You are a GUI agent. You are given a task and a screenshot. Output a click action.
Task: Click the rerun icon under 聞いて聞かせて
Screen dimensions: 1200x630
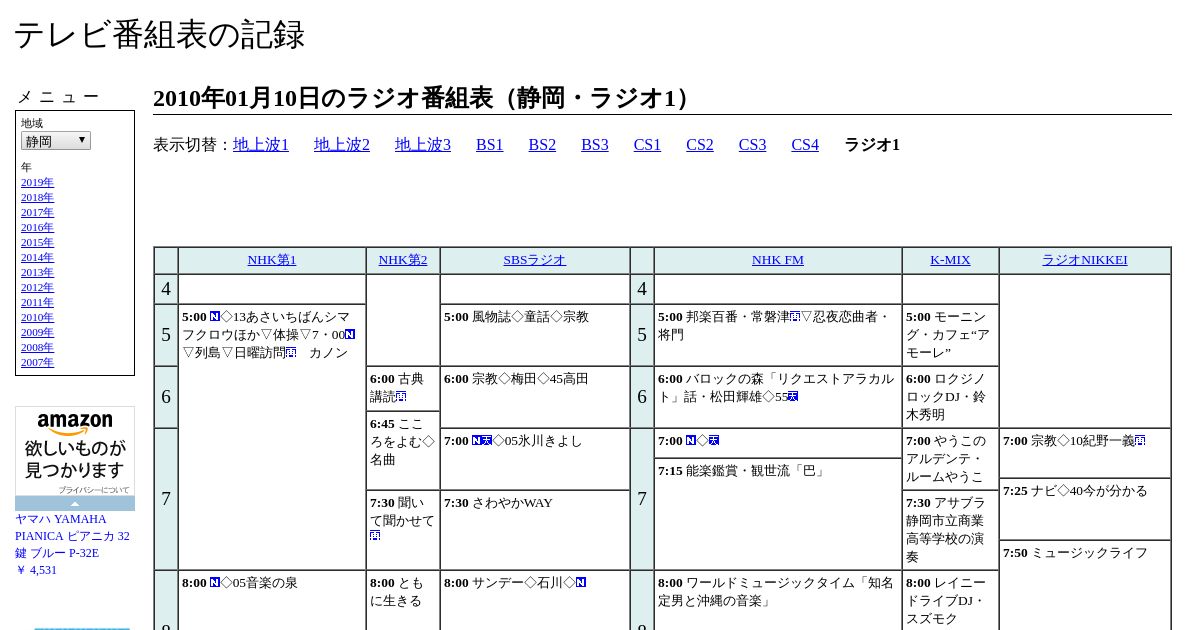point(375,537)
